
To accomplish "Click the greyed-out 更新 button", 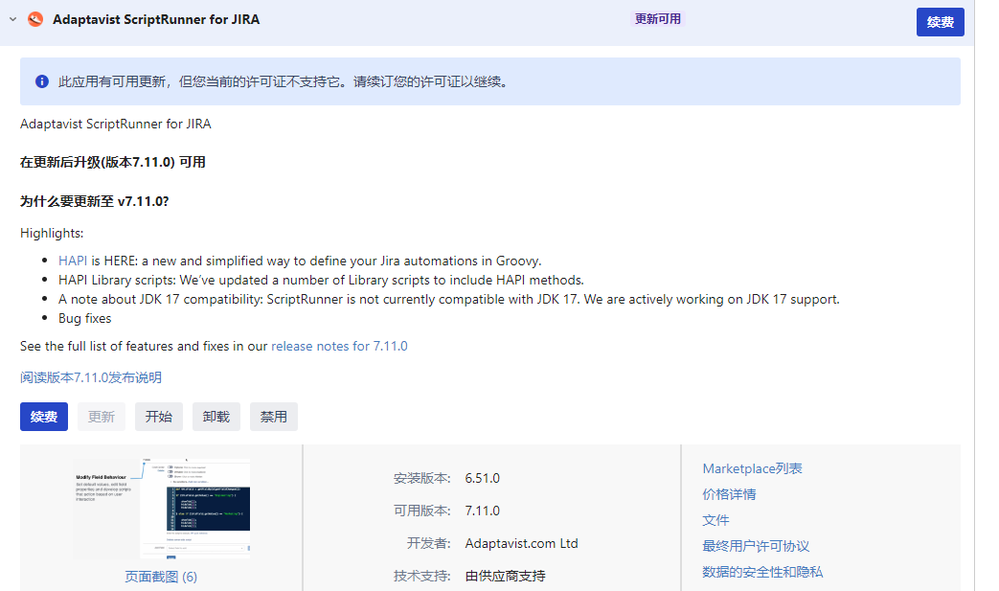I will (x=101, y=417).
